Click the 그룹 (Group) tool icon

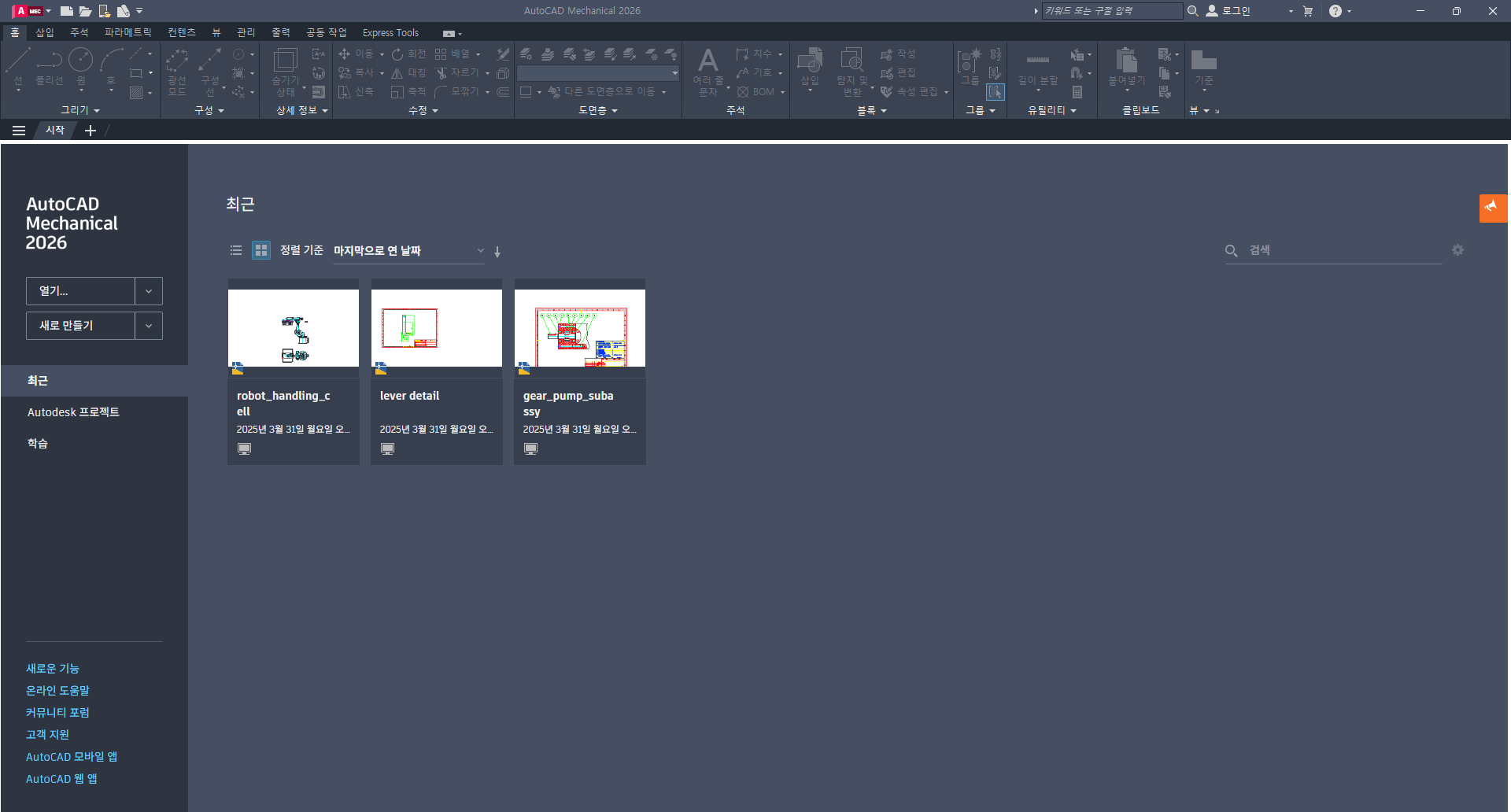pyautogui.click(x=970, y=67)
